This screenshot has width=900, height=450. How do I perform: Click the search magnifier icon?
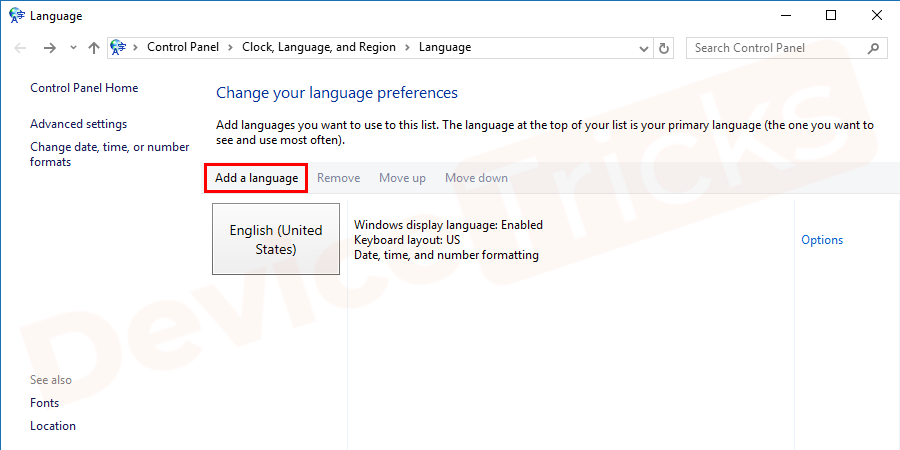[873, 48]
